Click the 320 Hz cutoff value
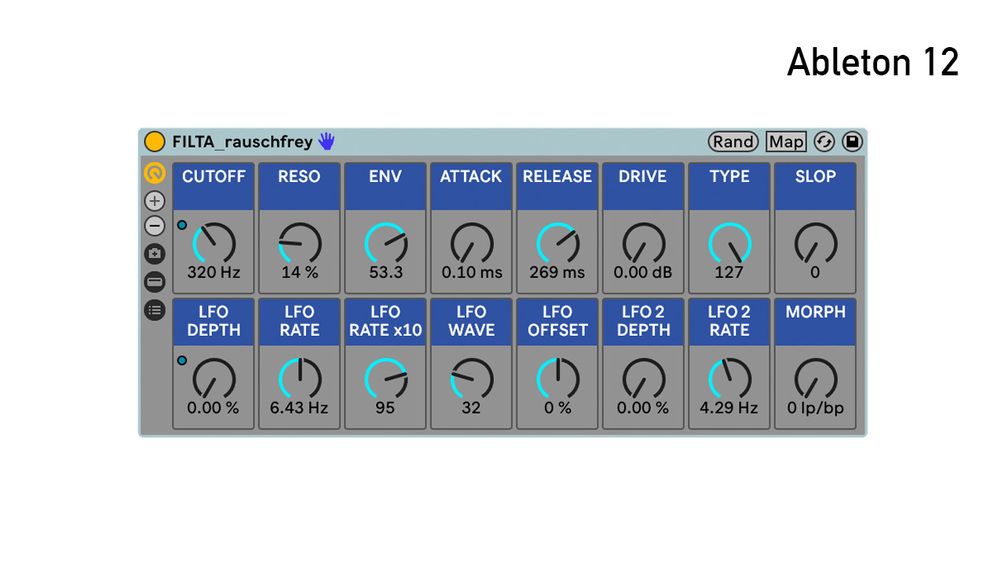 (x=213, y=272)
